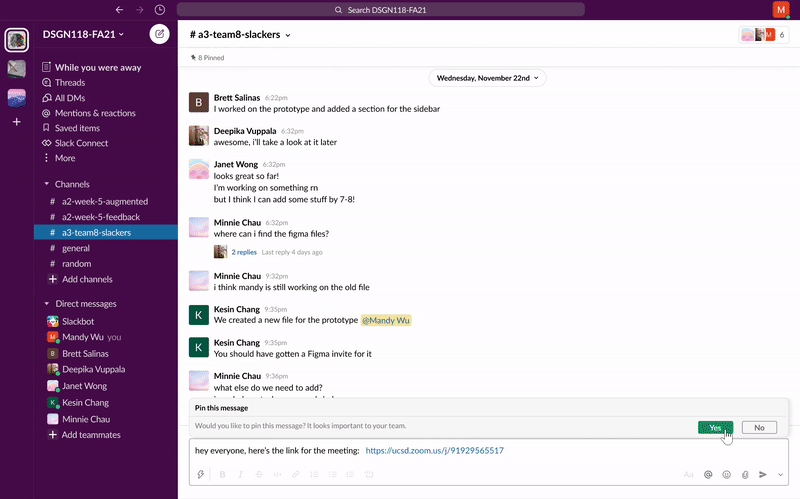Click the search DSGN118-FA21 field
800x499 pixels.
tap(381, 10)
